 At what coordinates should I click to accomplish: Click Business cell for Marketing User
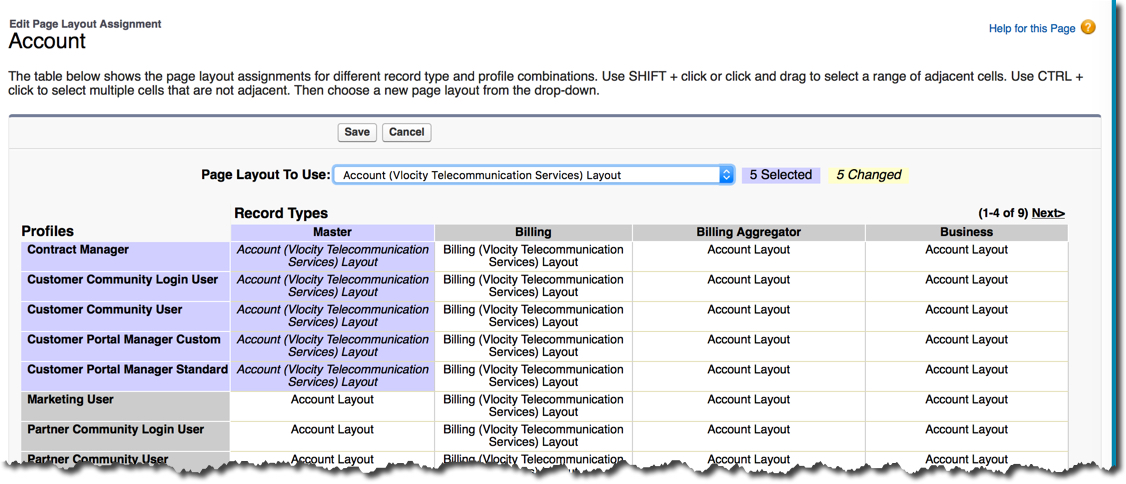[x=967, y=406]
